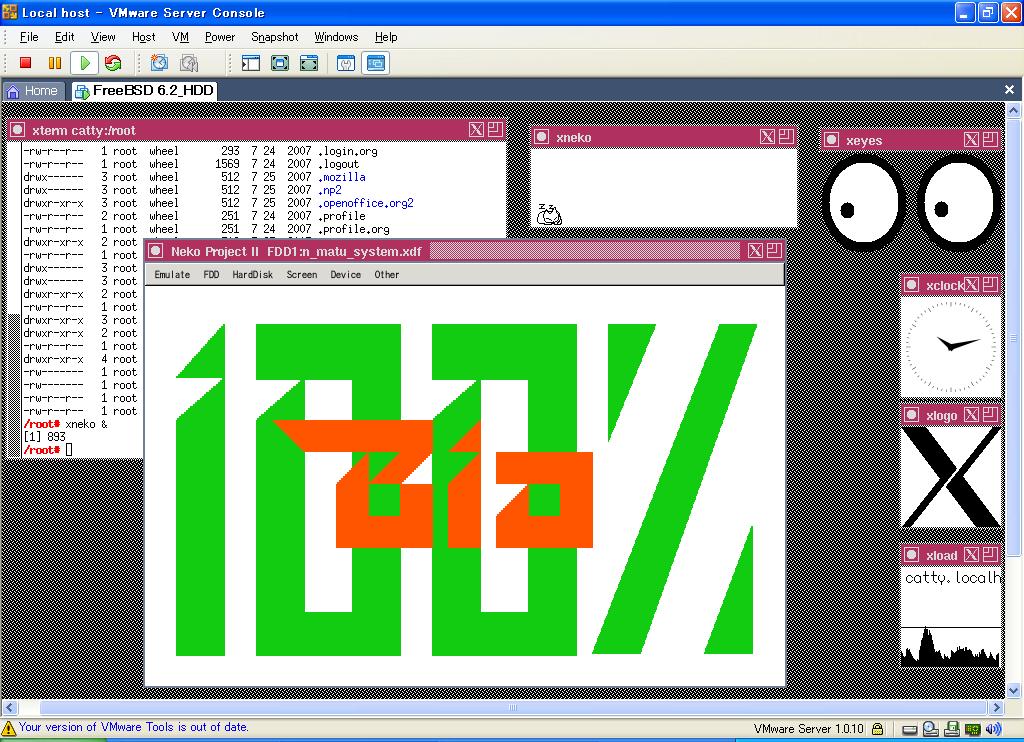Enter full screen mode from the toolbar
Viewport: 1024px width, 742px height.
[309, 63]
